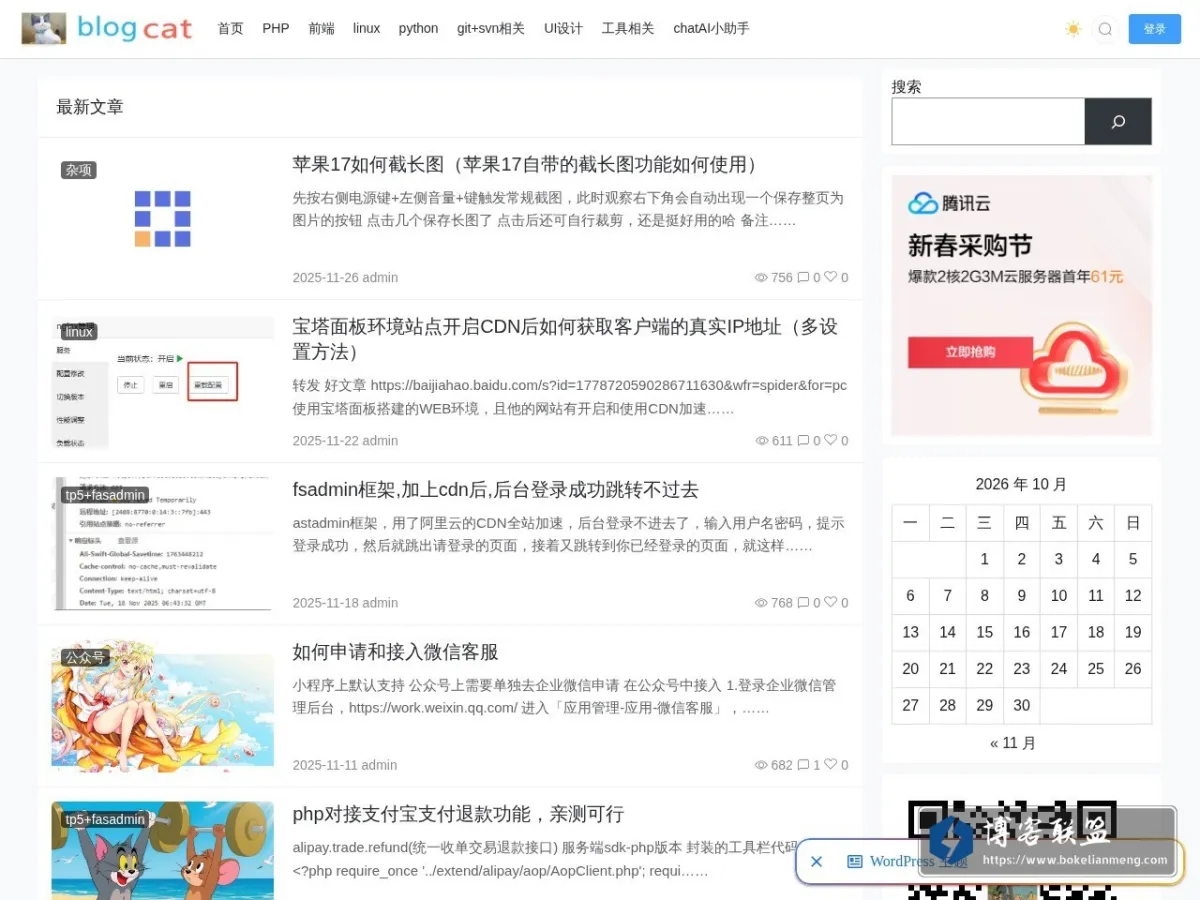Viewport: 1200px width, 900px height.
Task: Click the dark sidebar search submit button
Action: pos(1118,121)
